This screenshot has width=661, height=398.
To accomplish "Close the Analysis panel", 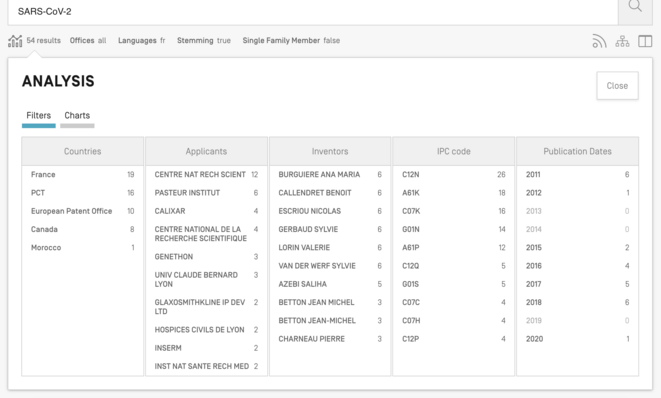I will point(617,86).
